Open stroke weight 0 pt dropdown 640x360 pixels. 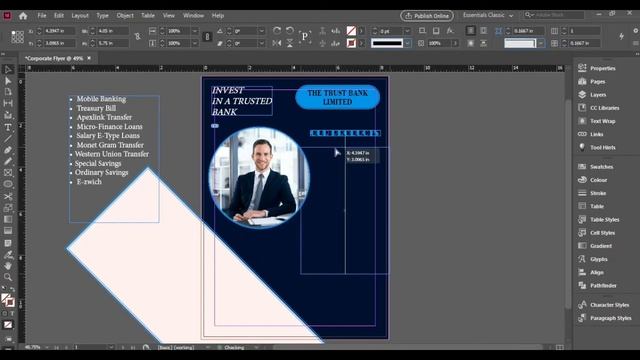407,31
